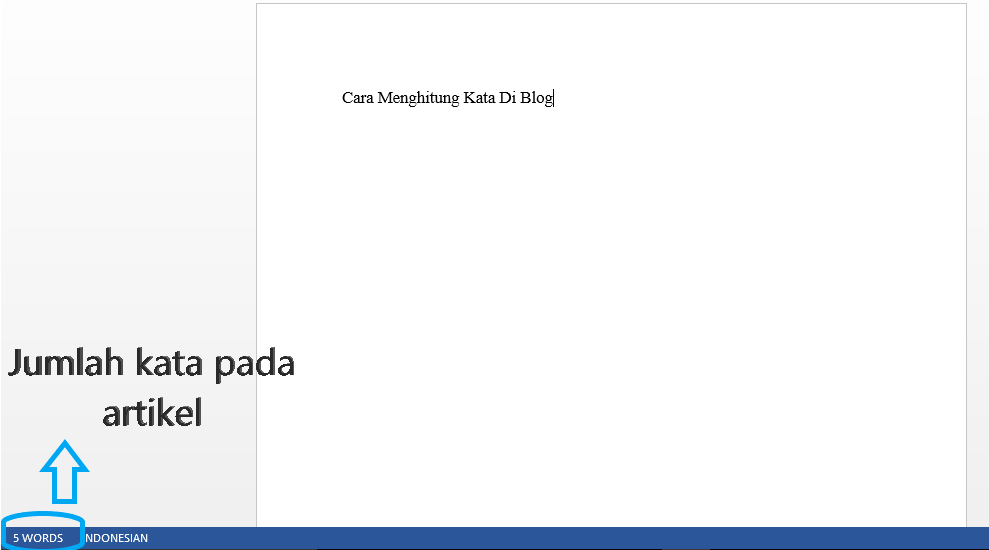Place cursor in "Cara Menghitung Kata Di Blog" text

pyautogui.click(x=448, y=98)
